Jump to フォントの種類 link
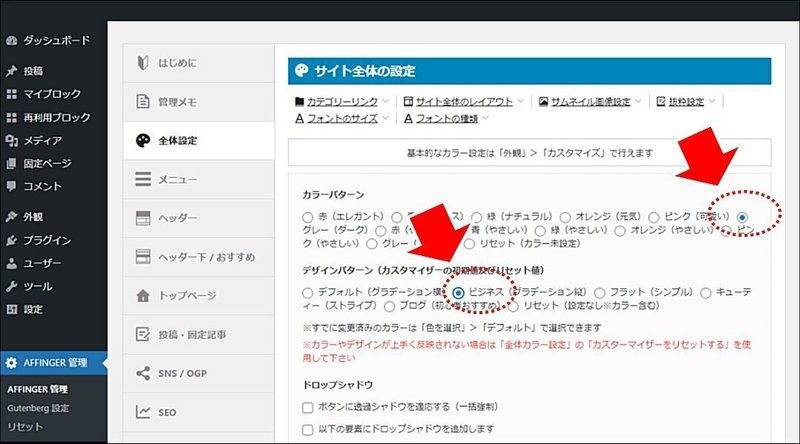Viewport: 800px width, 444px height. 447,118
